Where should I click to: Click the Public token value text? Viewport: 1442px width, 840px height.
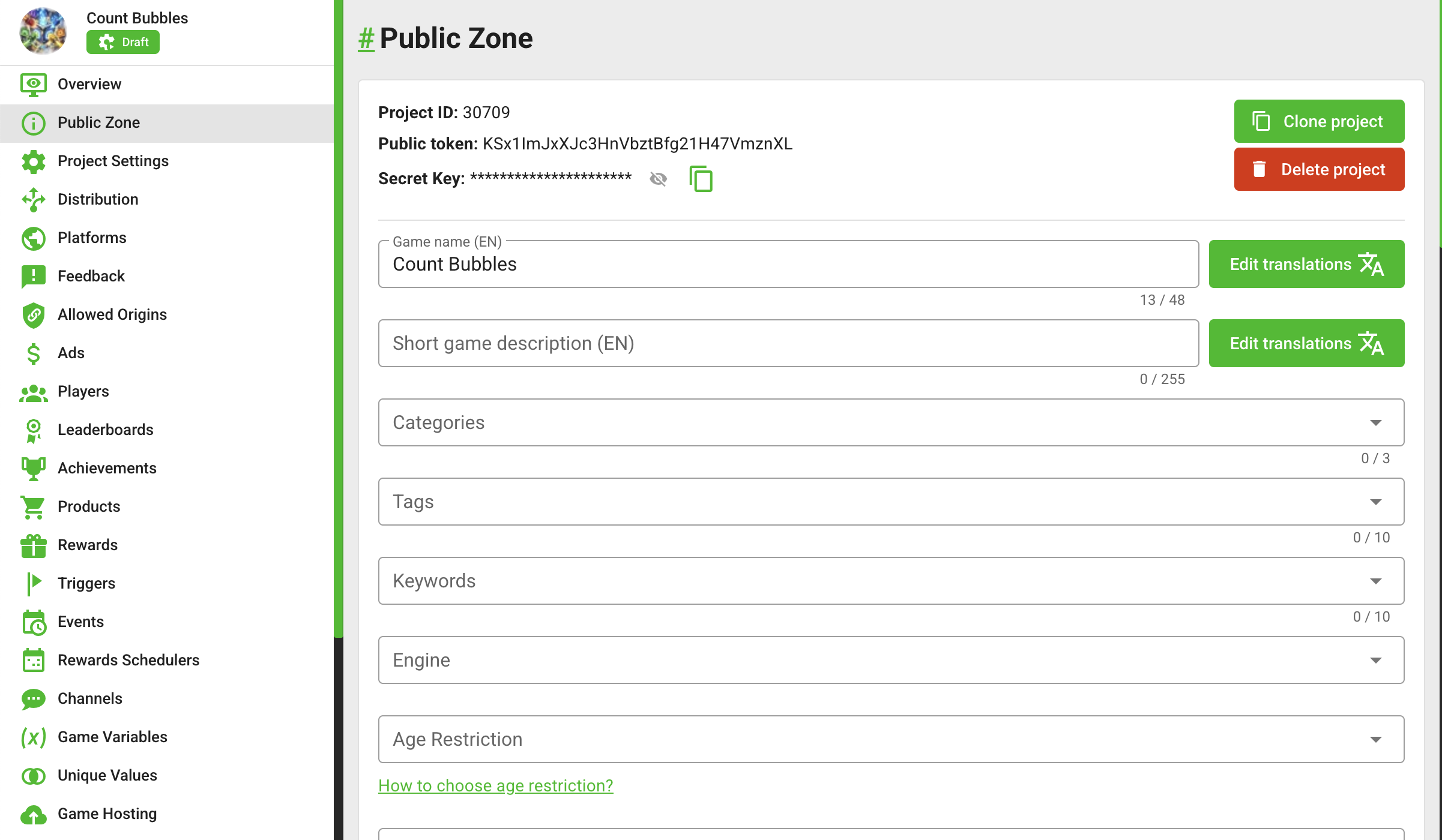[x=638, y=144]
